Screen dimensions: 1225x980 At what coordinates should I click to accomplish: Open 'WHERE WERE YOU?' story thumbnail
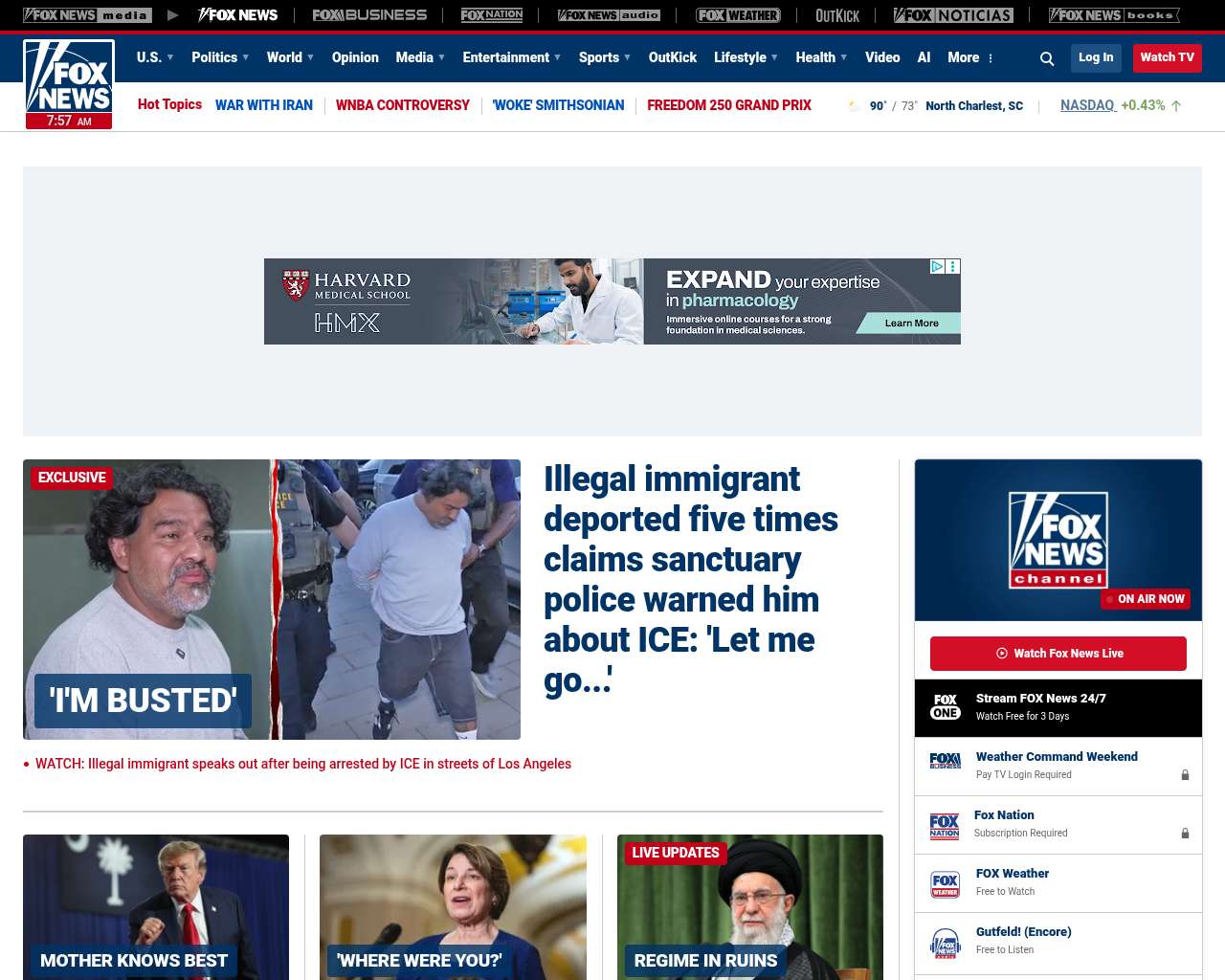453,907
